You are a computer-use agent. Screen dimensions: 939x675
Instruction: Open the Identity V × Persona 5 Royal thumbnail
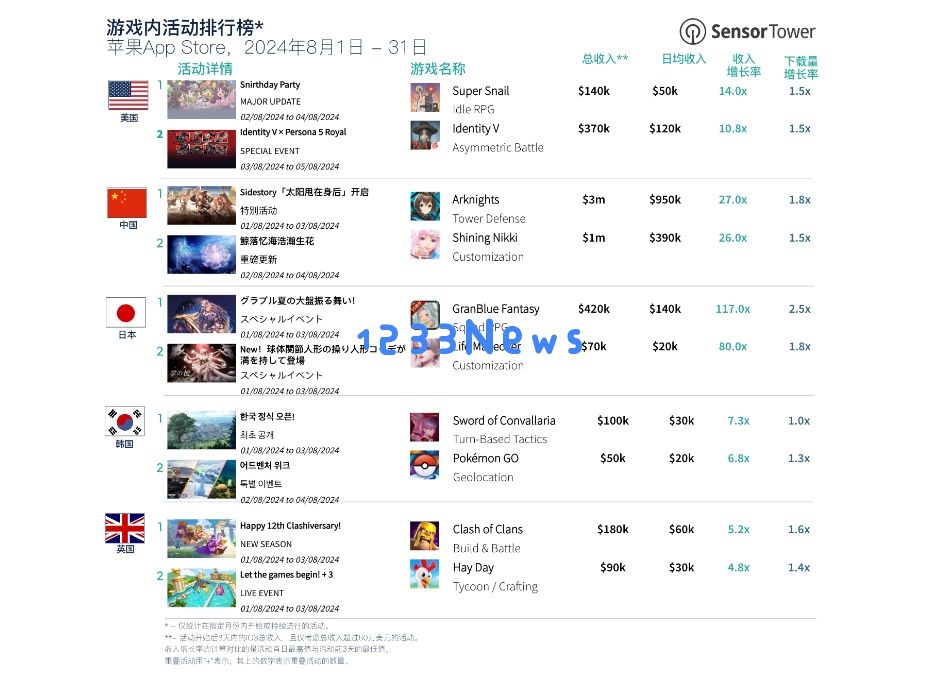[201, 149]
